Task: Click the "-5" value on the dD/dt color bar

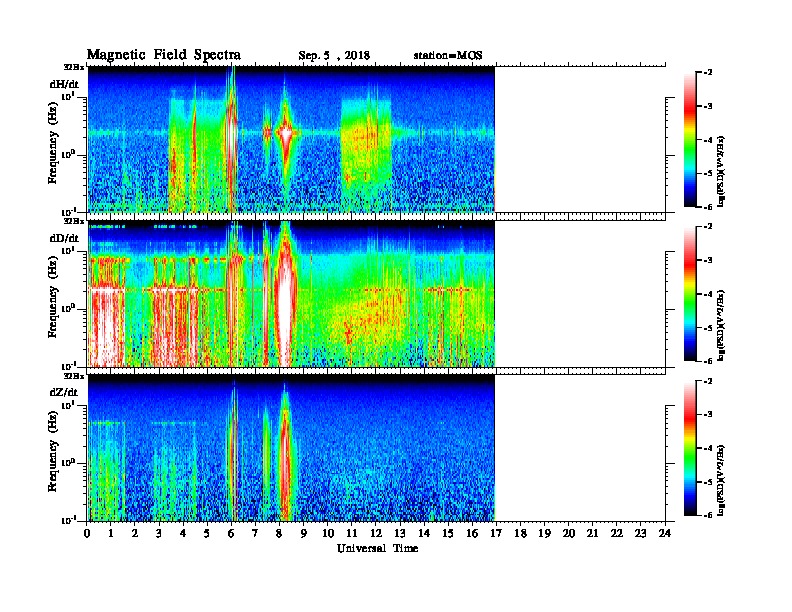Action: (x=708, y=327)
